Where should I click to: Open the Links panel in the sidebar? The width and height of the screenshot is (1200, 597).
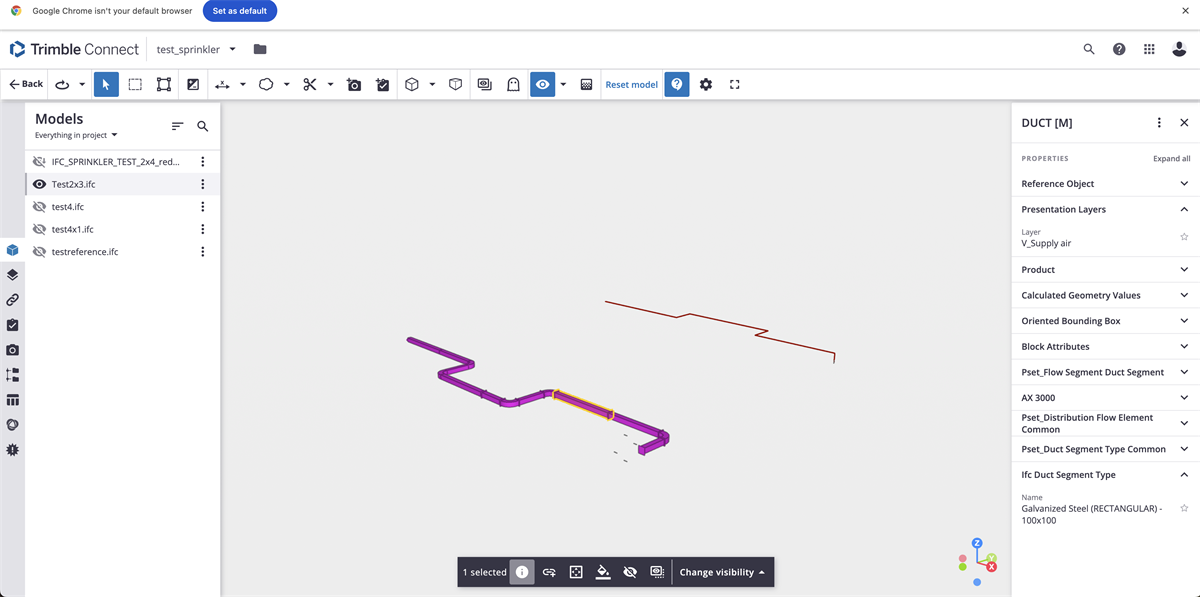12,299
